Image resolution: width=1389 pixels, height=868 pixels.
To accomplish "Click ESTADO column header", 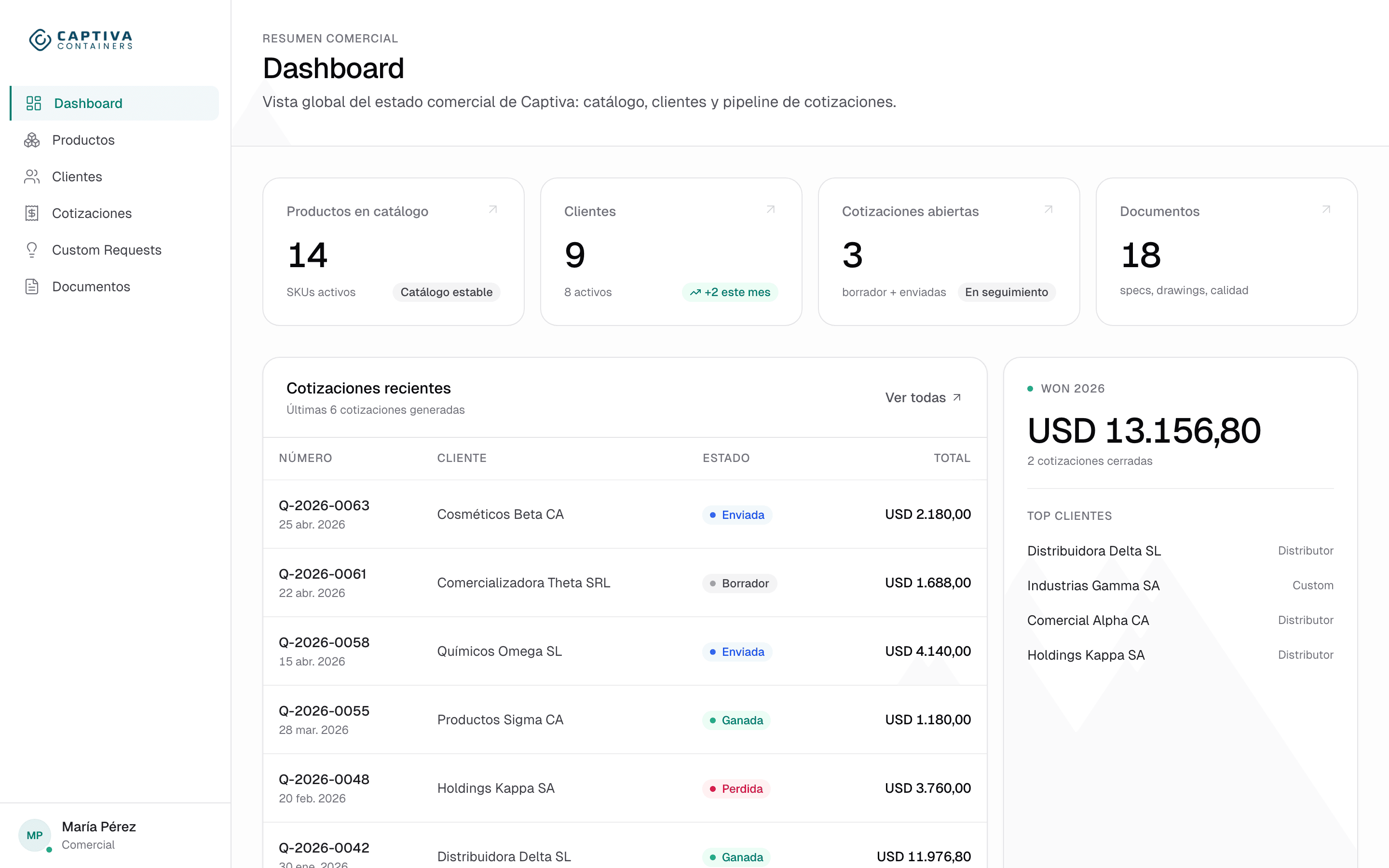I will tap(726, 458).
